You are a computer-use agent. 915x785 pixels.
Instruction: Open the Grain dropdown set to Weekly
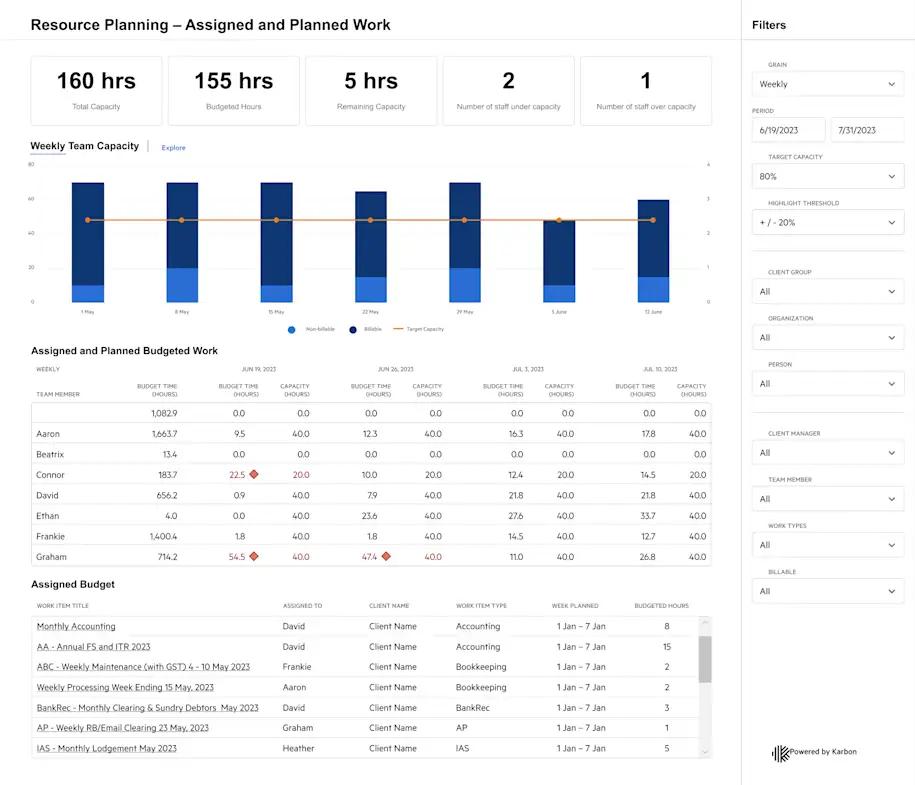coord(827,84)
